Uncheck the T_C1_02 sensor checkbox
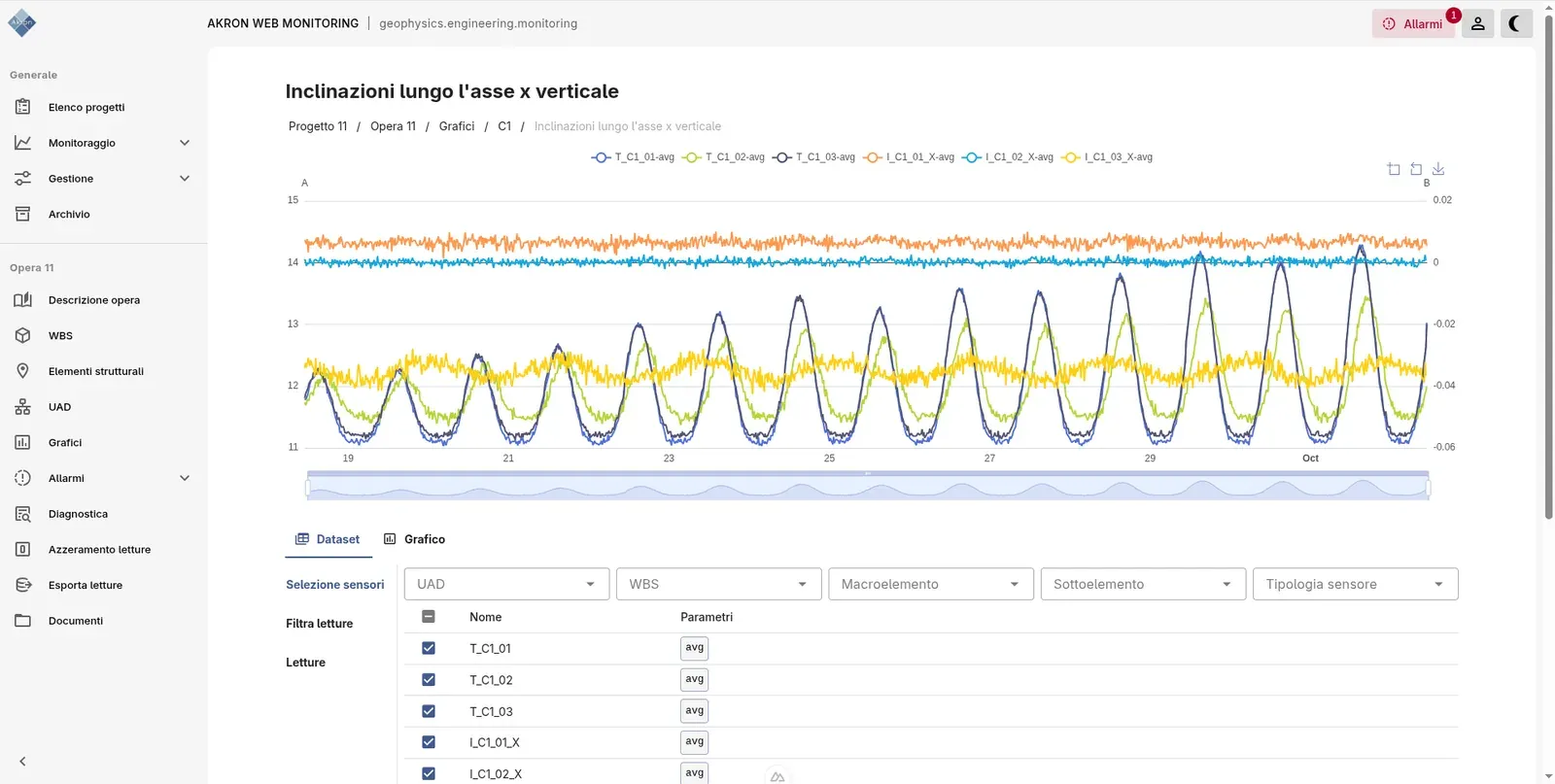 pyautogui.click(x=429, y=680)
